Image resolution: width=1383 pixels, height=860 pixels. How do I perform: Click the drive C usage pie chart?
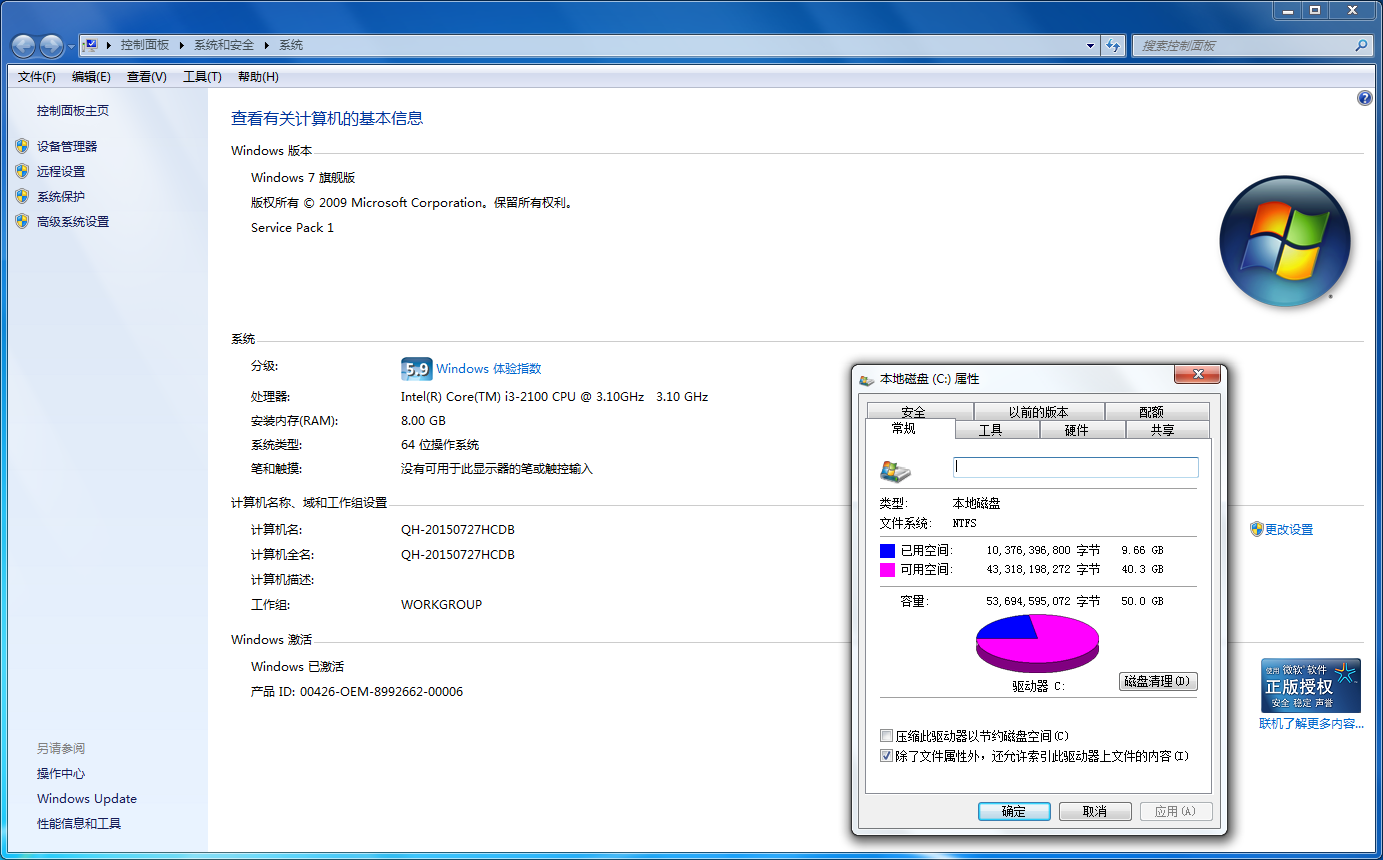tap(1037, 643)
